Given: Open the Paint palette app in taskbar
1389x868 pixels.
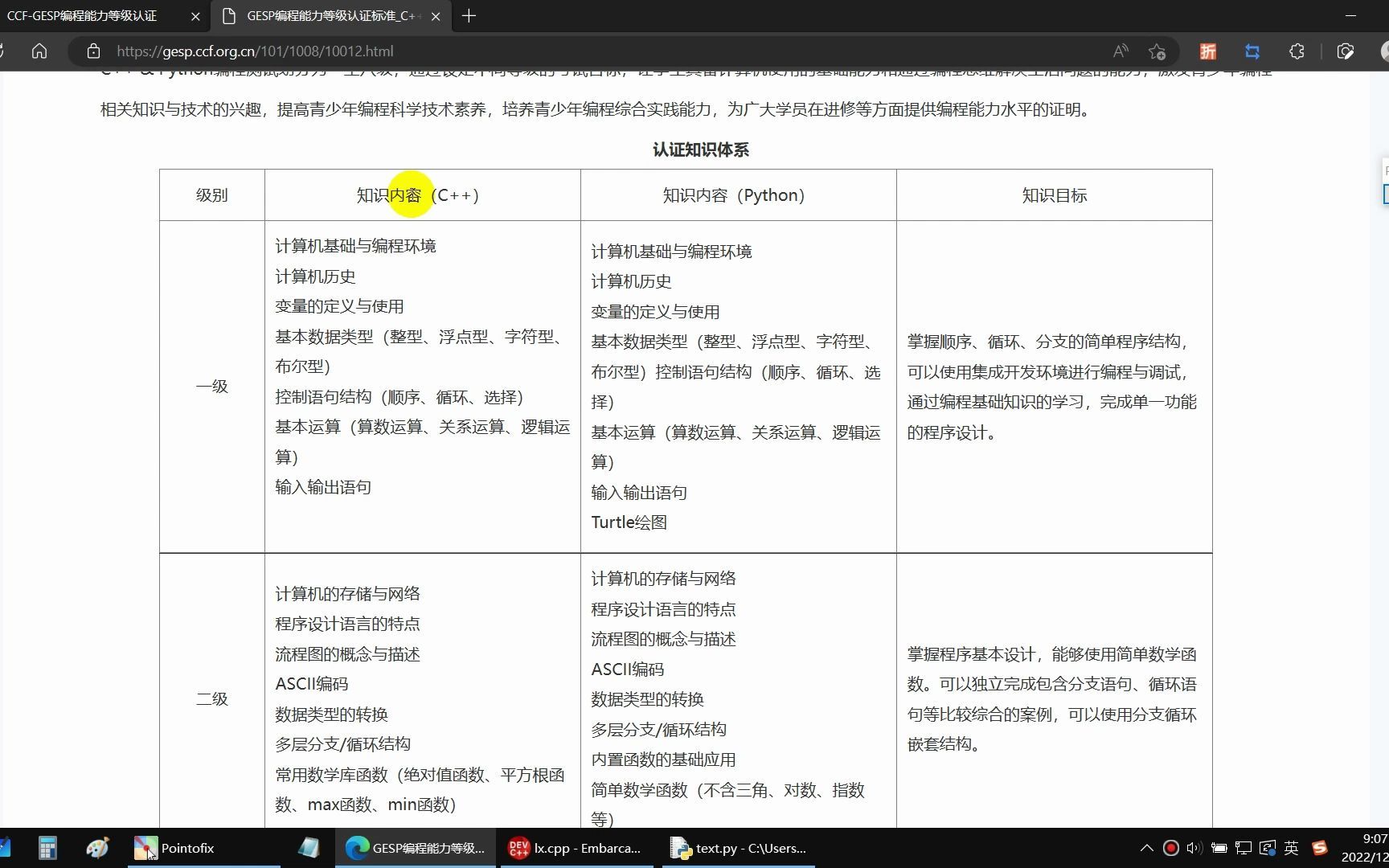Looking at the screenshot, I should coord(97,848).
